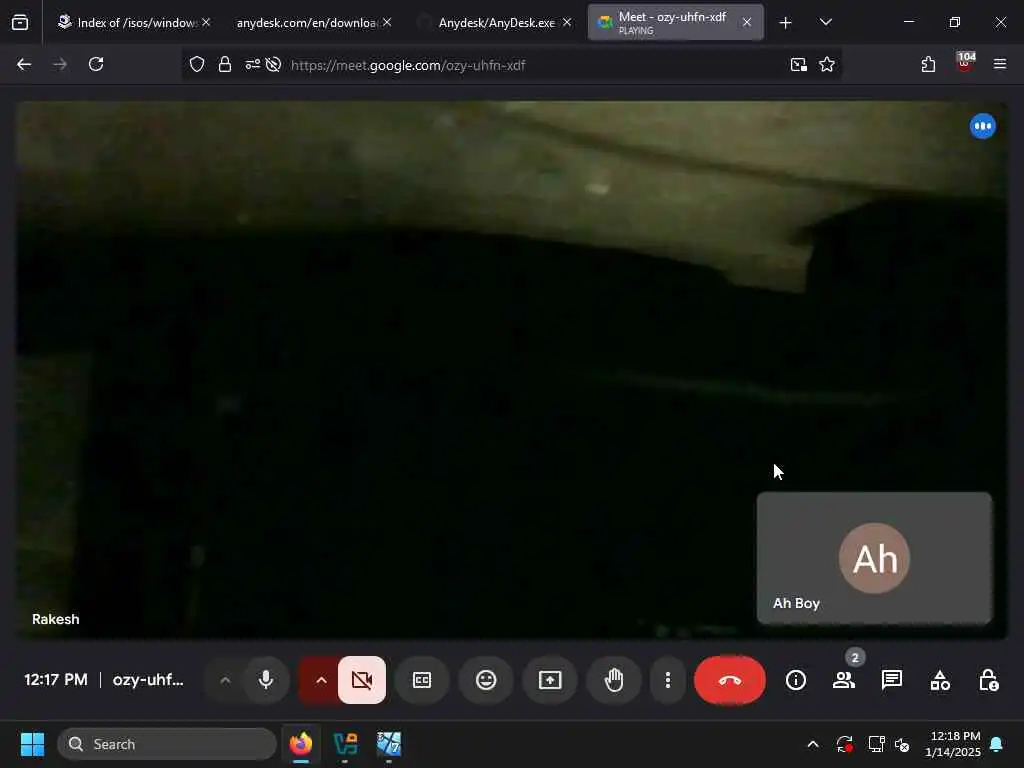Open network status tray icon
The height and width of the screenshot is (768, 1024).
[875, 744]
